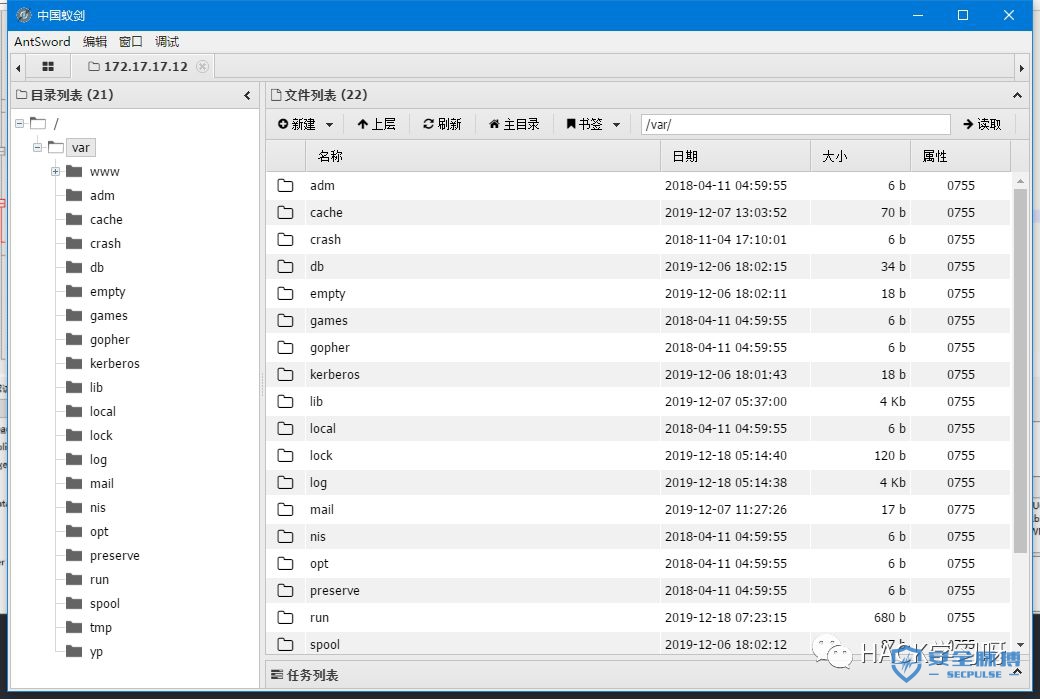Select the www folder in tree
This screenshot has height=699, width=1040.
(105, 172)
